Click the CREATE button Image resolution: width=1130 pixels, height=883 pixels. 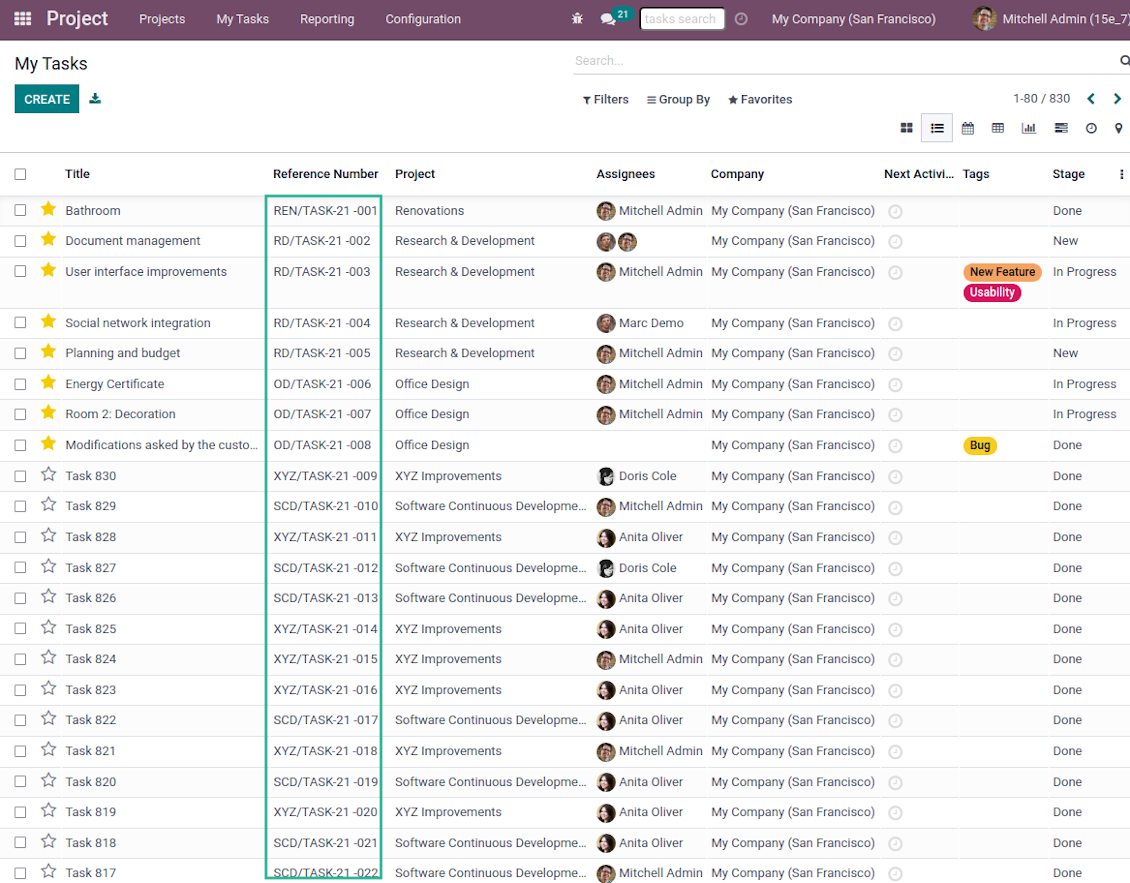(x=47, y=99)
